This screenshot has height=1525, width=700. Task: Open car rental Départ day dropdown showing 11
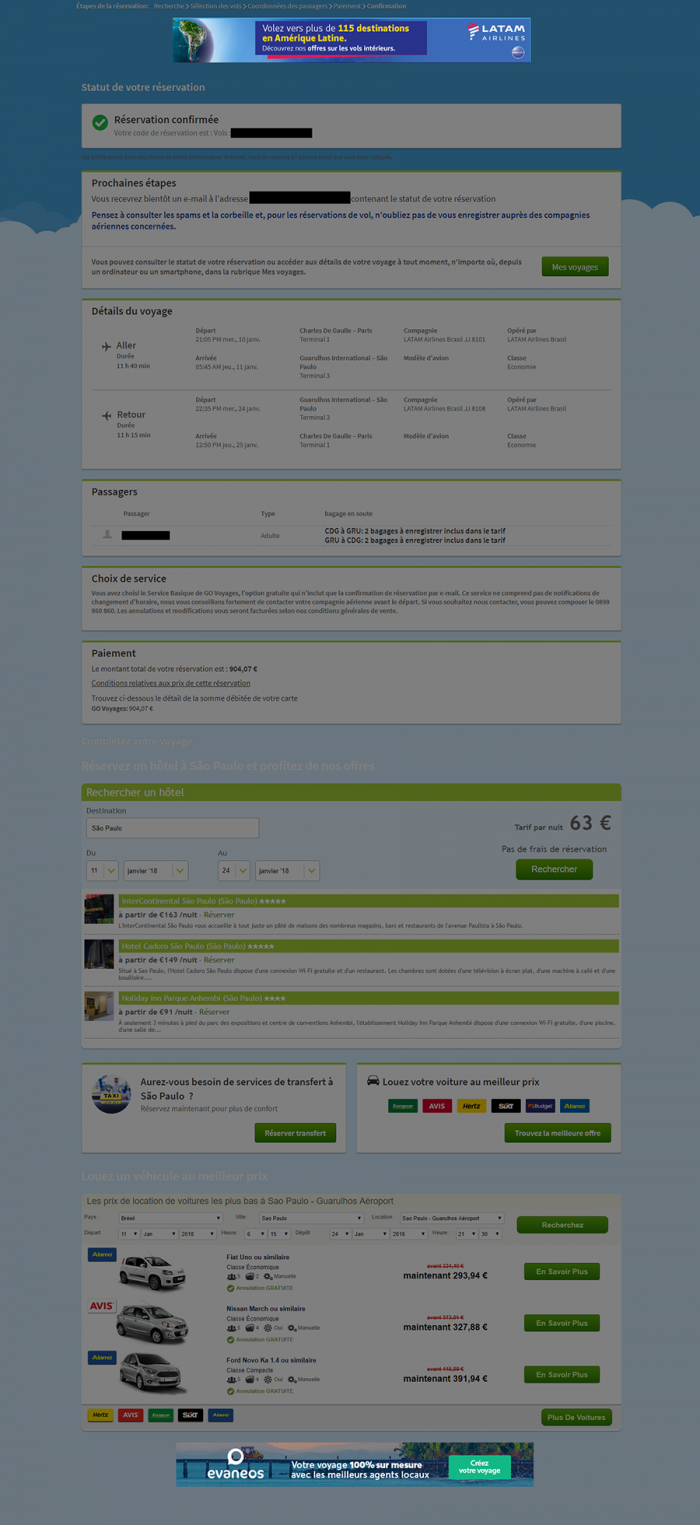click(x=129, y=1234)
